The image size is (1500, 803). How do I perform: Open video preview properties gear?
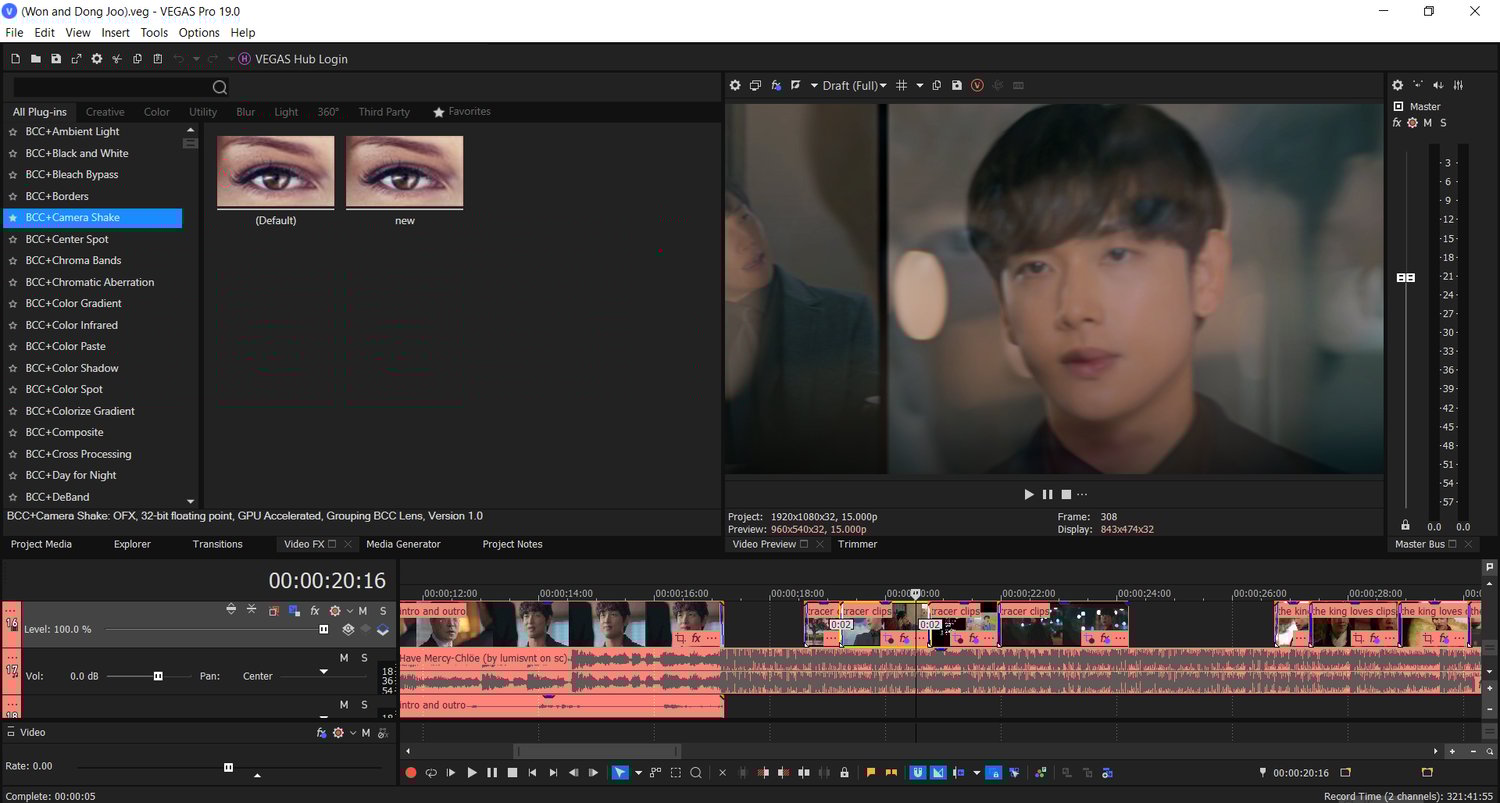pos(735,86)
